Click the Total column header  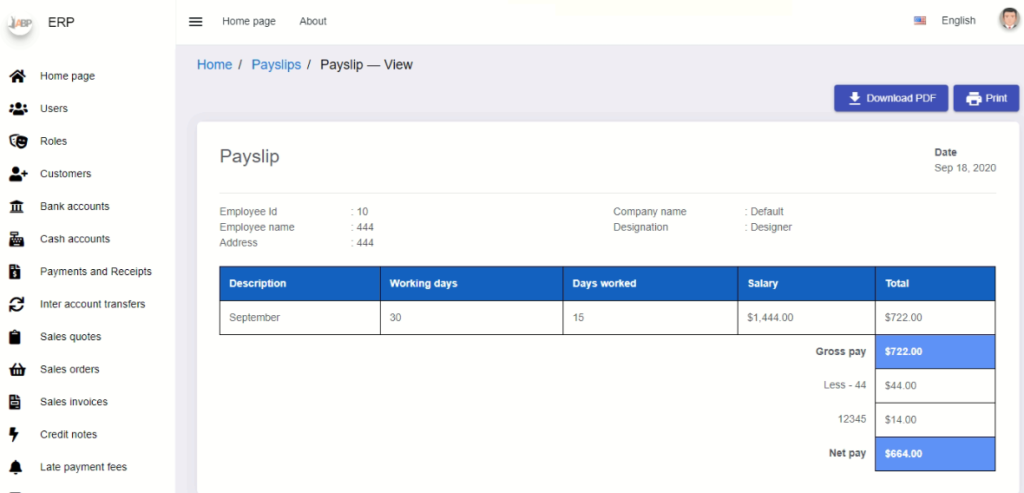click(935, 283)
